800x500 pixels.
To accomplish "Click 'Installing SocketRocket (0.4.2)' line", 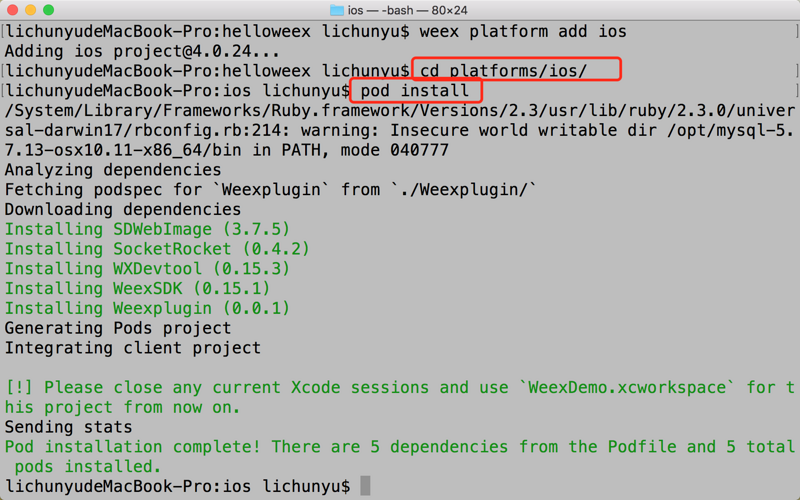I will tap(157, 249).
